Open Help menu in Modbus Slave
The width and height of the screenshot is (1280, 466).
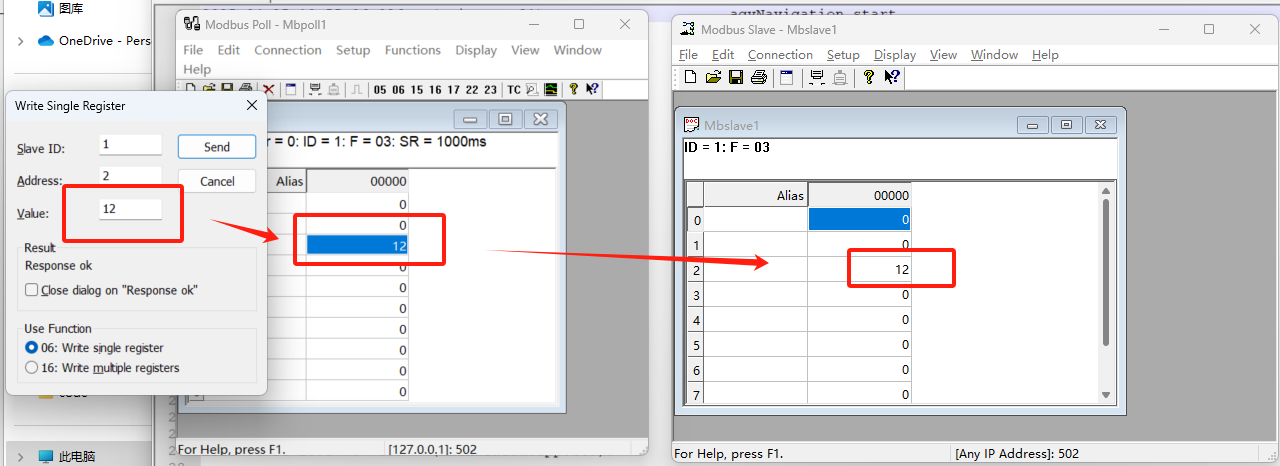coord(1045,55)
